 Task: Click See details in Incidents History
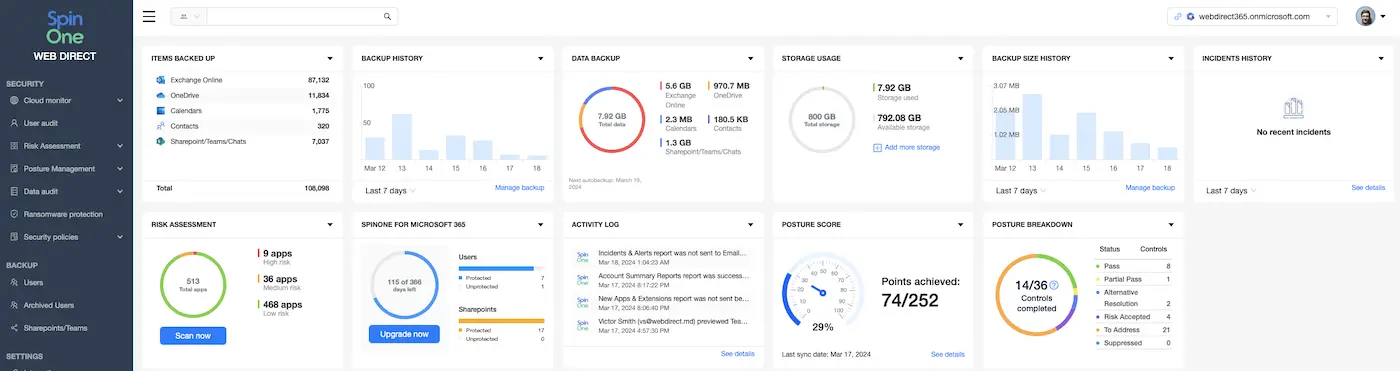(1368, 188)
